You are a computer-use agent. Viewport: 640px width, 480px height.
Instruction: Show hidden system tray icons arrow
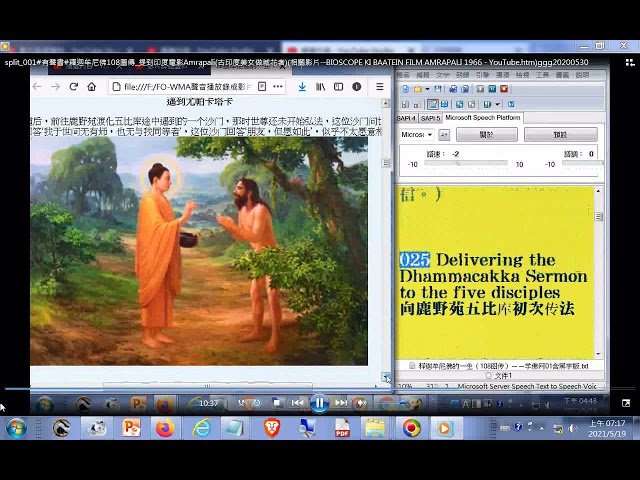[x=542, y=428]
